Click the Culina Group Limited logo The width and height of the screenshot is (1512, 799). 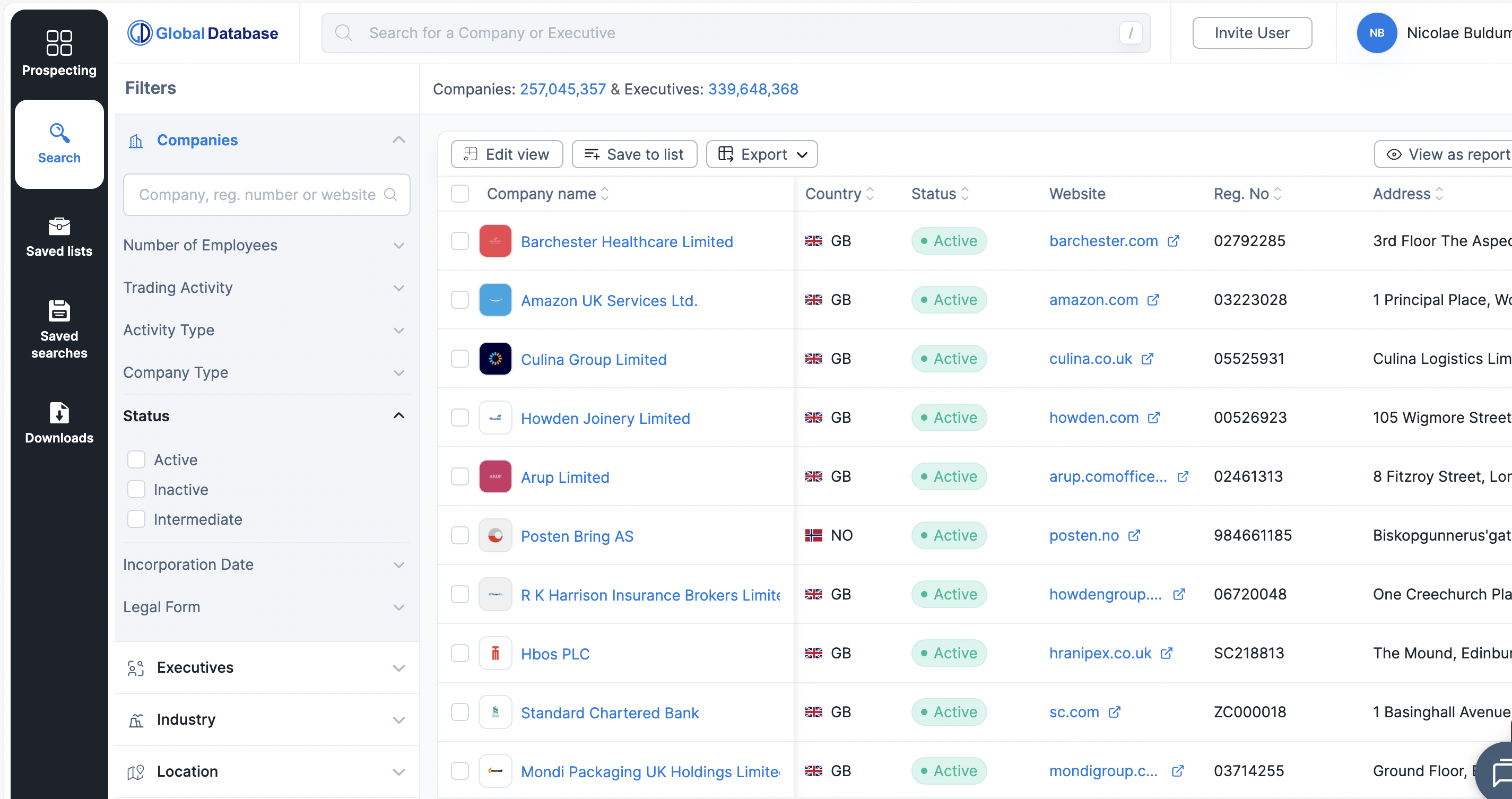495,359
